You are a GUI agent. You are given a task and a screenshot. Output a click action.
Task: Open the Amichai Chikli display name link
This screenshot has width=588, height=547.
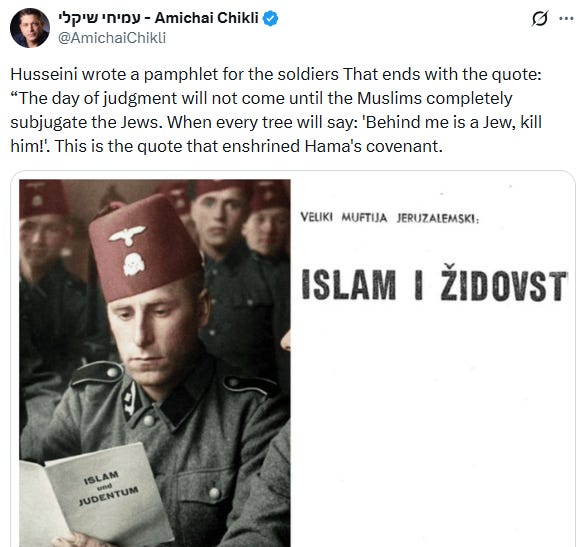pyautogui.click(x=207, y=18)
